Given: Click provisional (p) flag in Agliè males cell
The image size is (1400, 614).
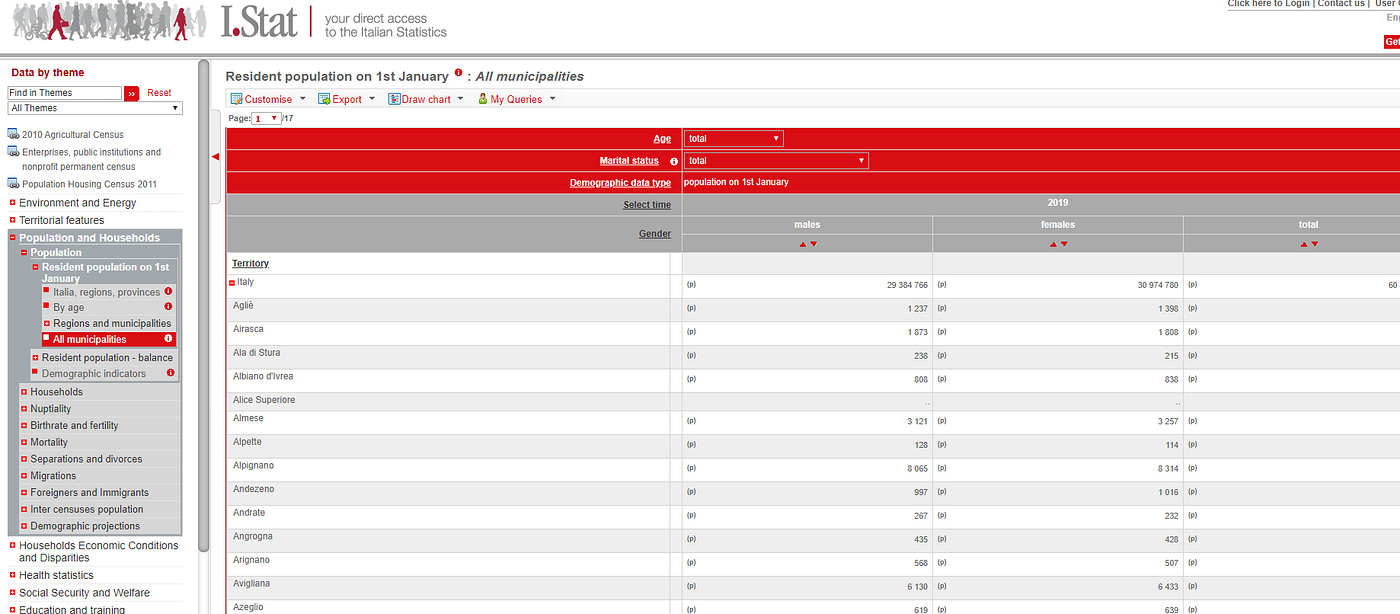Looking at the screenshot, I should click(x=691, y=308).
